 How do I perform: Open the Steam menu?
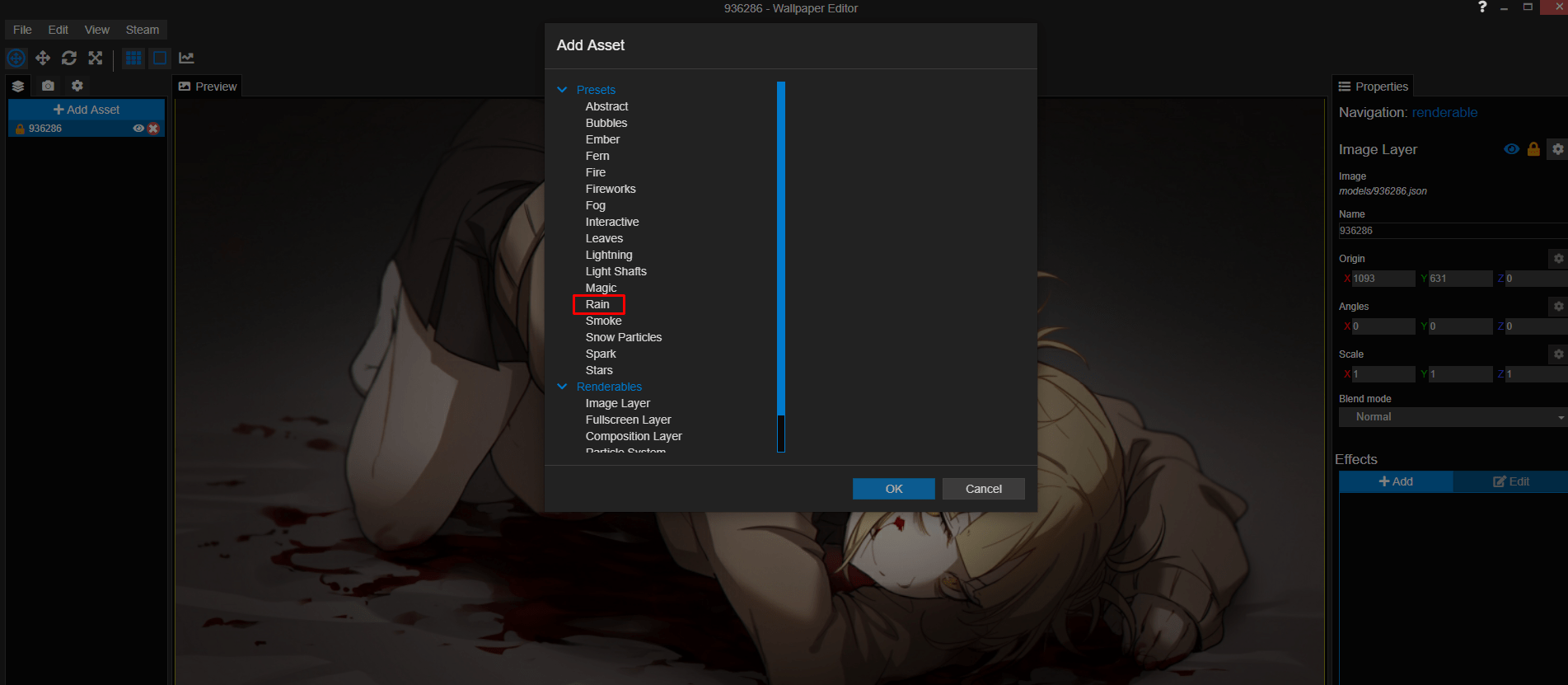pos(142,30)
